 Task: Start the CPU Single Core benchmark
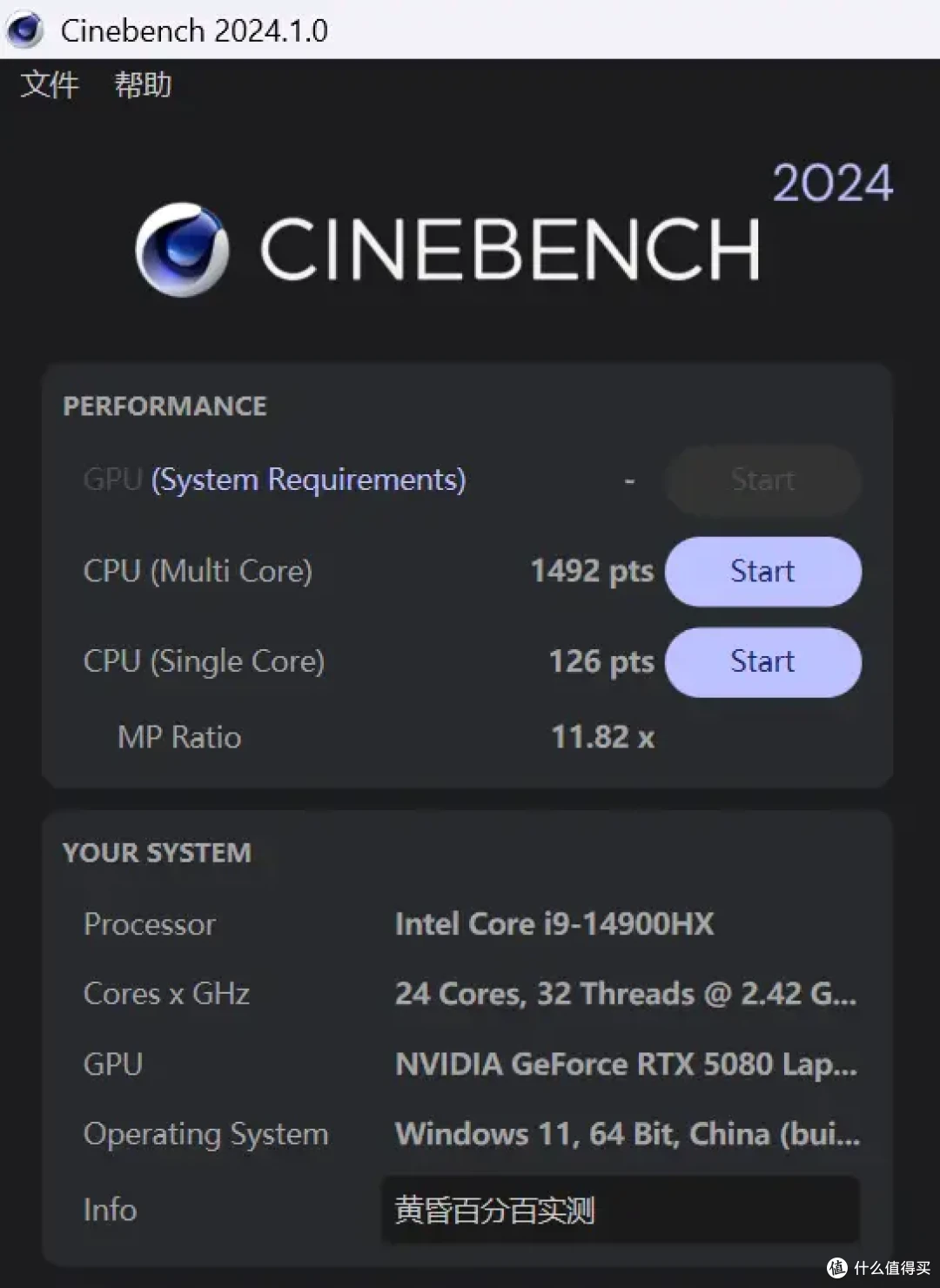click(x=762, y=661)
